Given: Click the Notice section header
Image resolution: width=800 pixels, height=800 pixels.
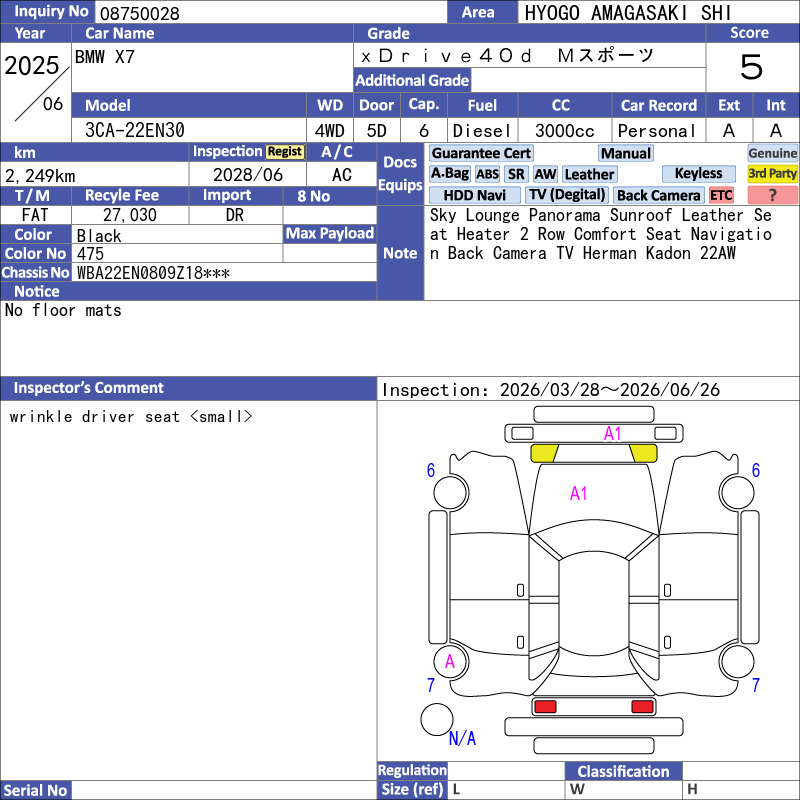Looking at the screenshot, I should [x=36, y=291].
